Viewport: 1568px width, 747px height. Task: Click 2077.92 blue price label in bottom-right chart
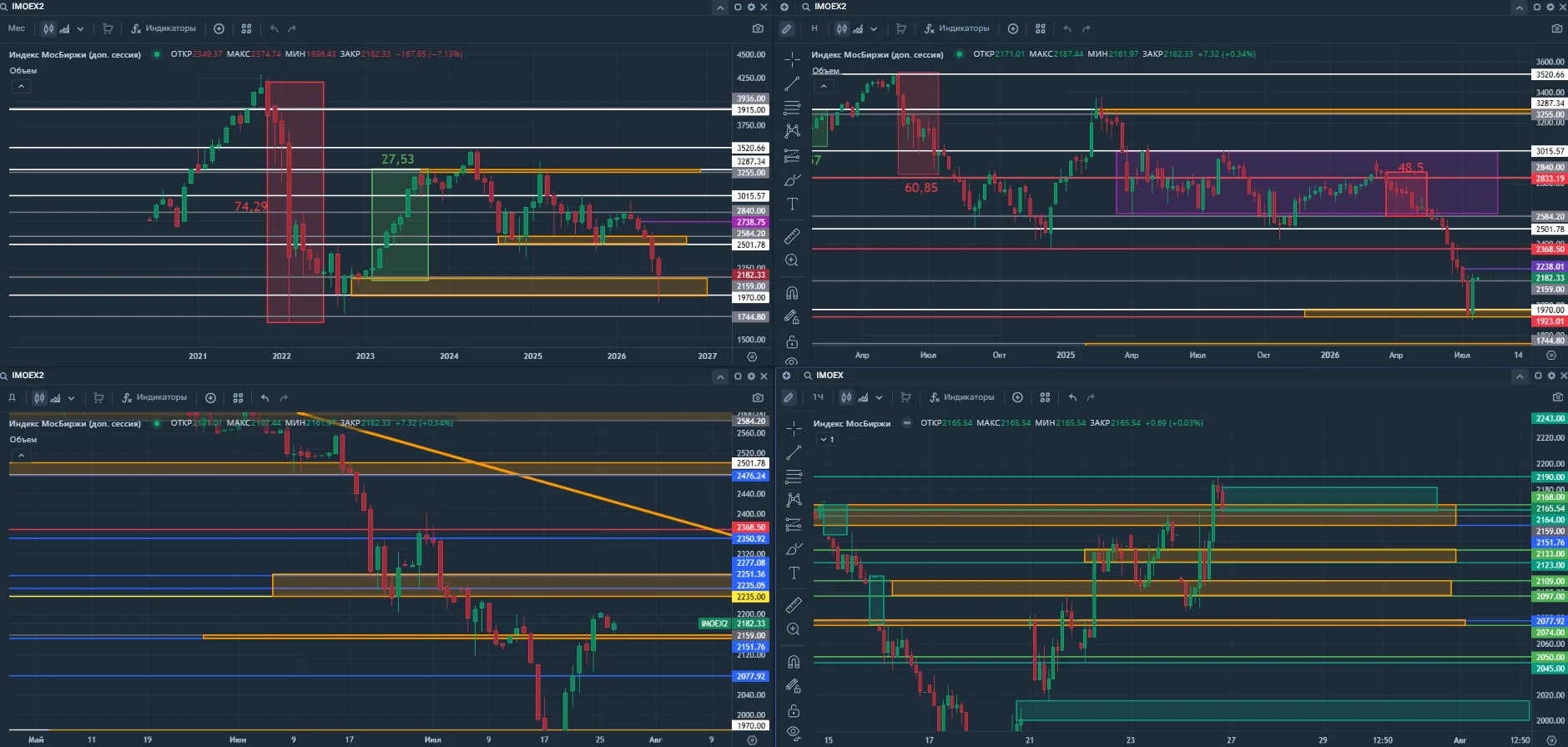(x=1550, y=621)
